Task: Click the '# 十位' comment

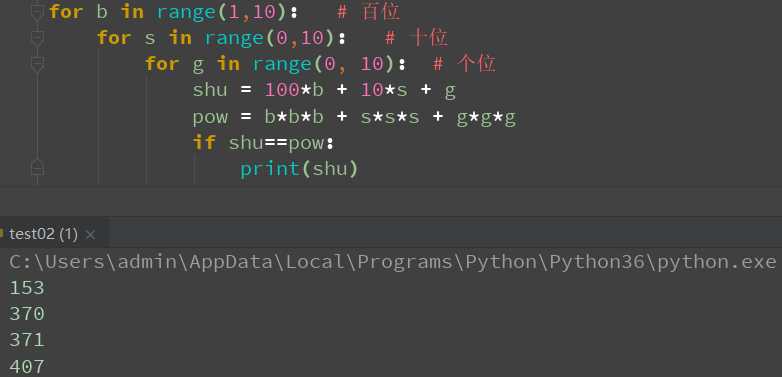Action: point(416,38)
